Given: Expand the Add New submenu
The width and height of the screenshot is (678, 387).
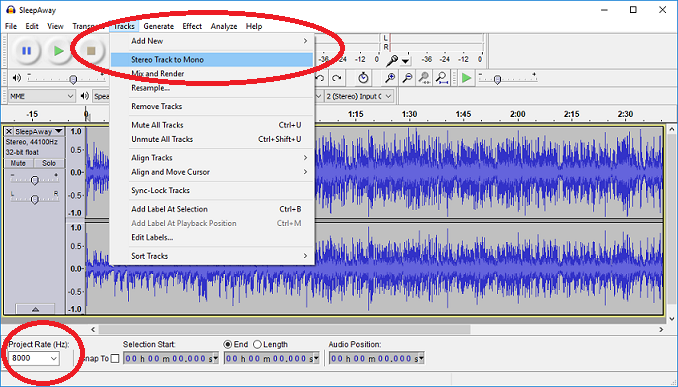Looking at the screenshot, I should 211,41.
